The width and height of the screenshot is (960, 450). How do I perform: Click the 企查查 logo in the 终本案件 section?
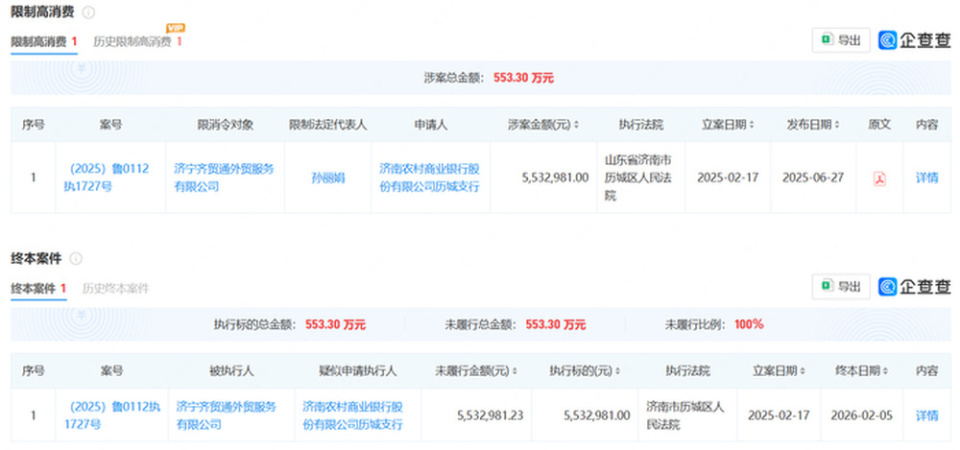[915, 286]
